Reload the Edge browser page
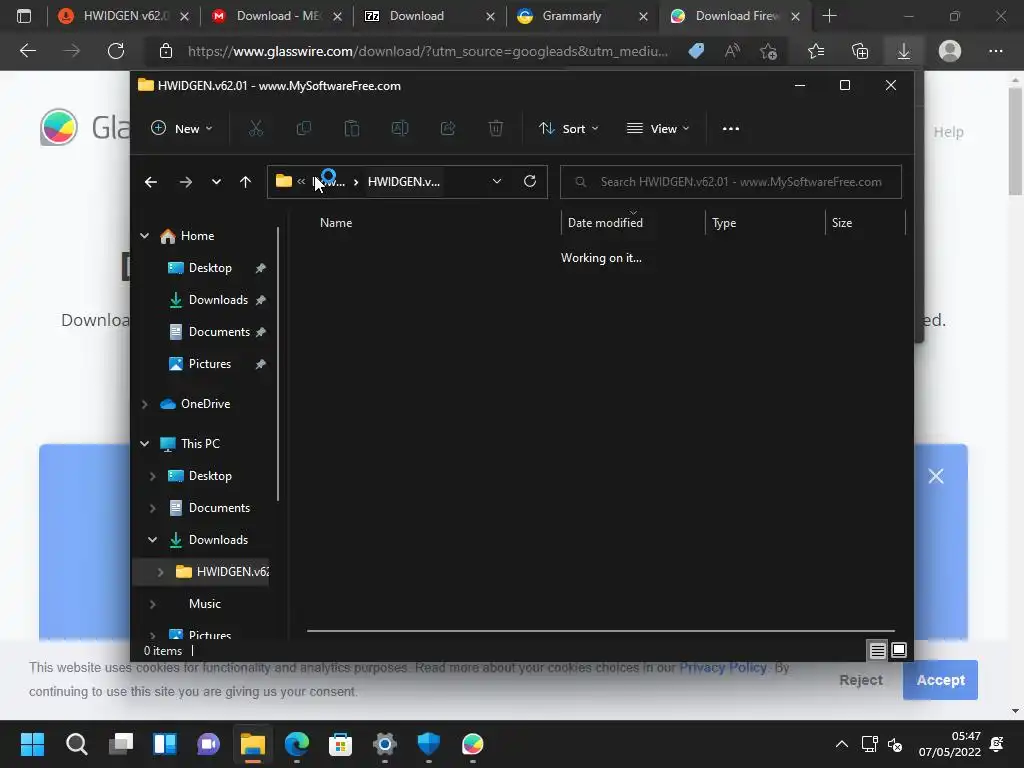The height and width of the screenshot is (768, 1024). pos(116,51)
